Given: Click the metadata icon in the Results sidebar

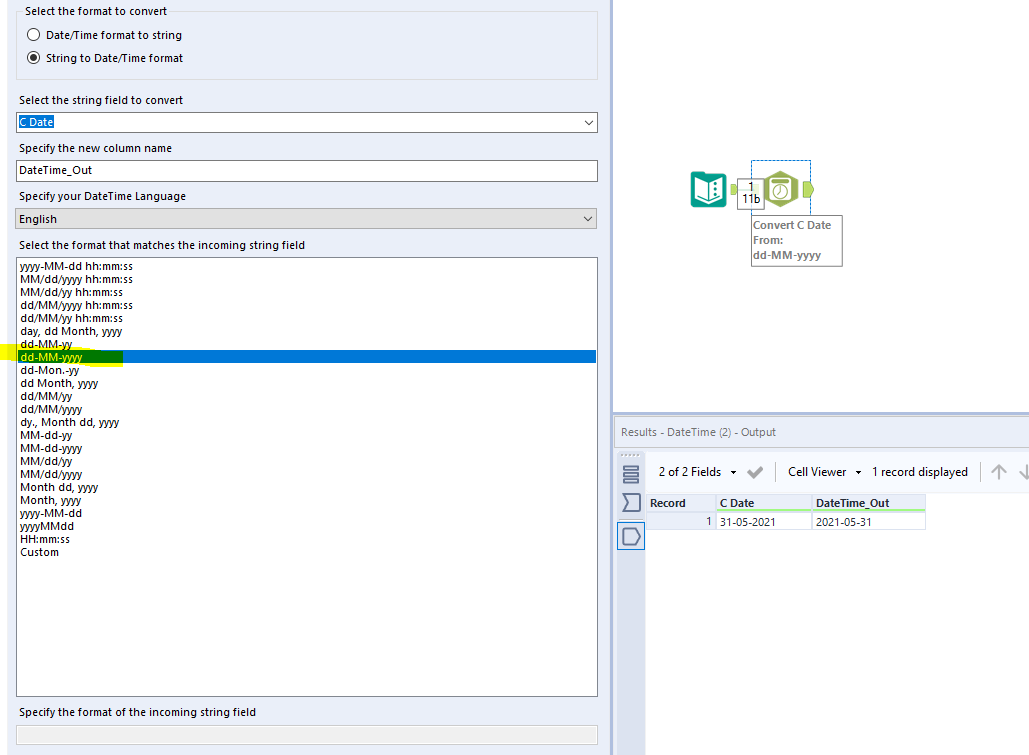Looking at the screenshot, I should click(631, 502).
